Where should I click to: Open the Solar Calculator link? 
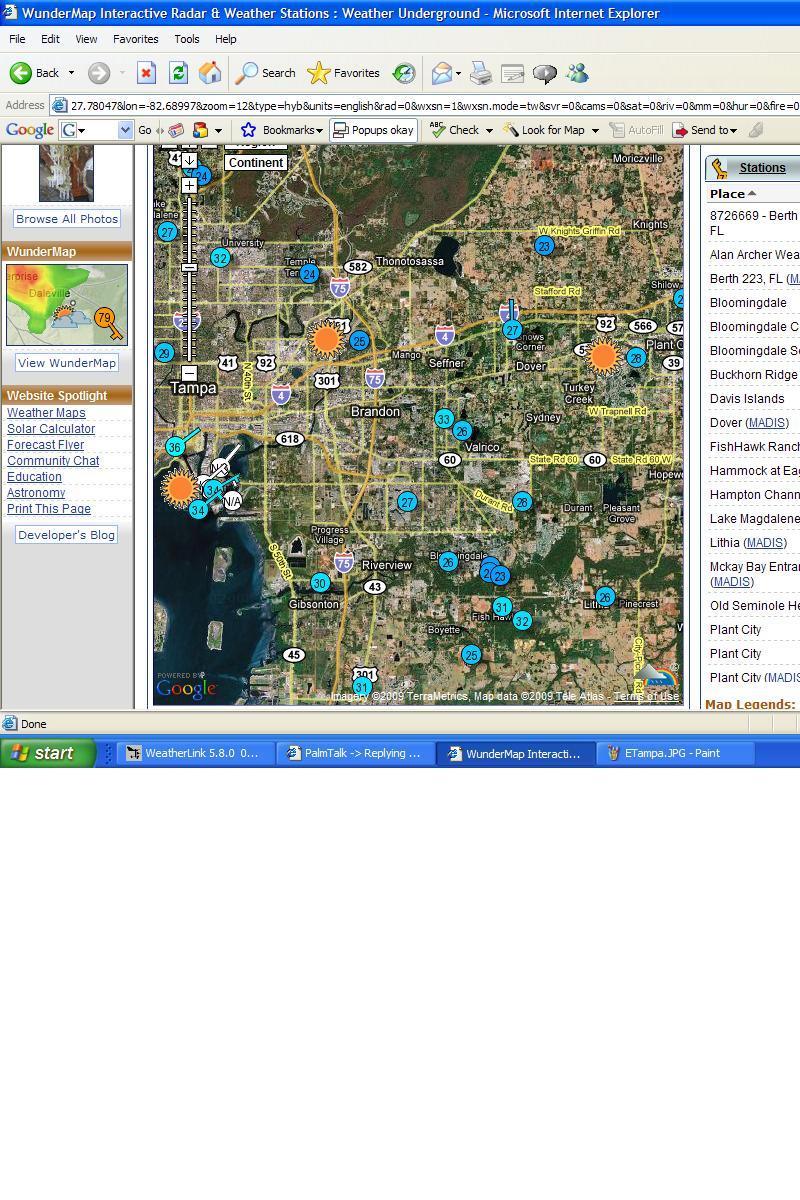51,429
